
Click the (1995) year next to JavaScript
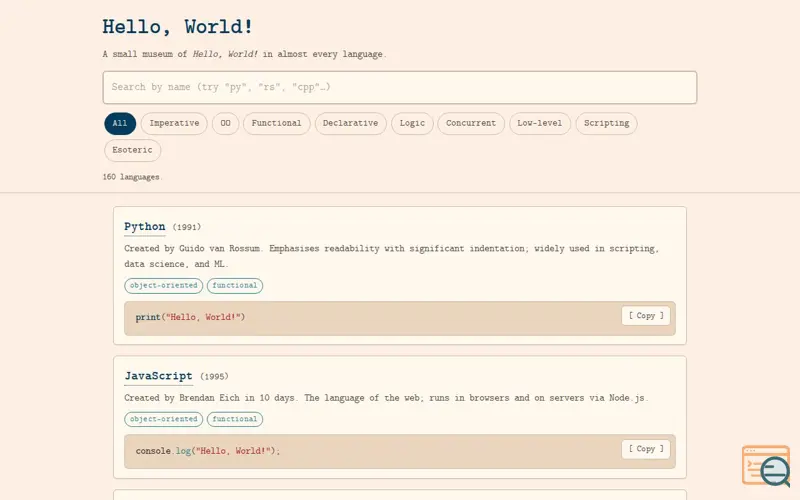tap(214, 377)
